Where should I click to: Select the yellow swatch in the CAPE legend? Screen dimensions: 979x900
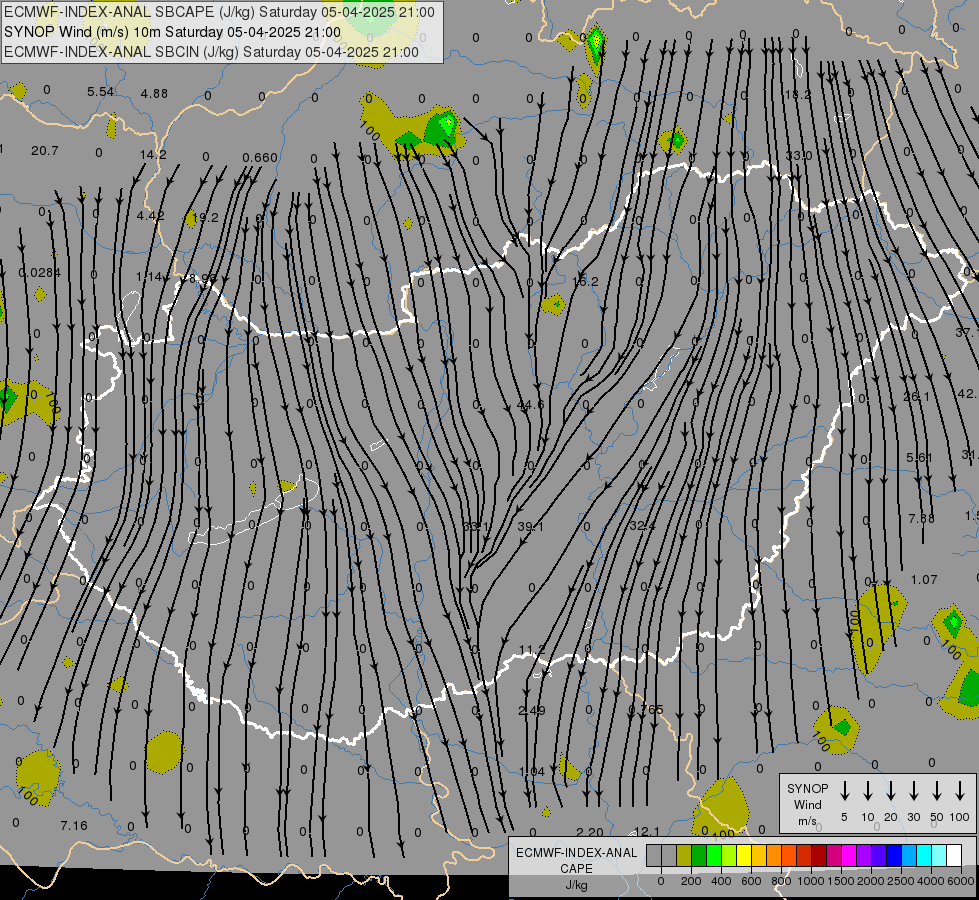744,856
